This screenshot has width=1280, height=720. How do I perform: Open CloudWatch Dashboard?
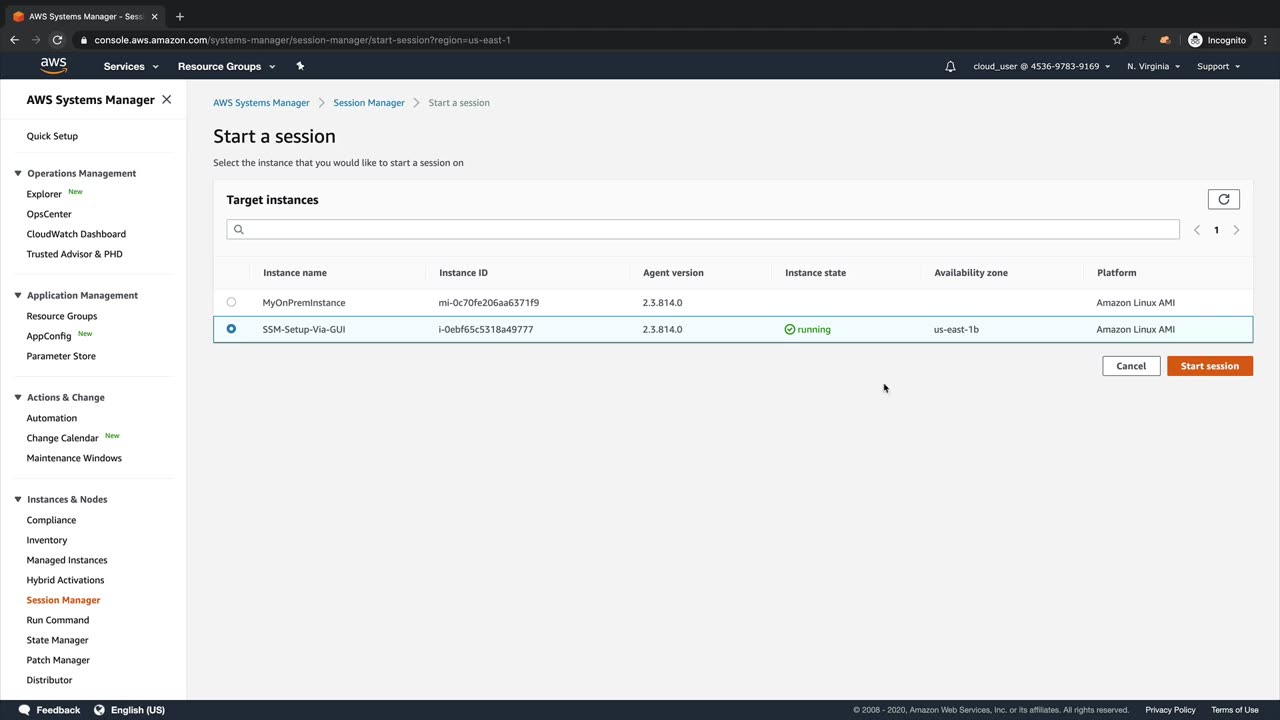tap(76, 234)
